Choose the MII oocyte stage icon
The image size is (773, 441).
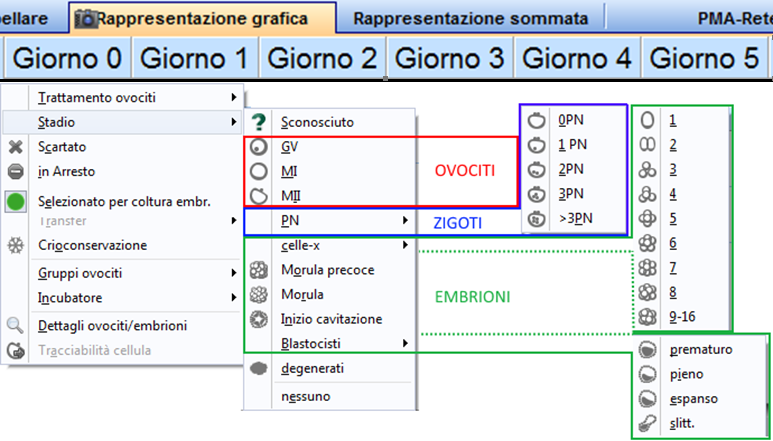259,196
